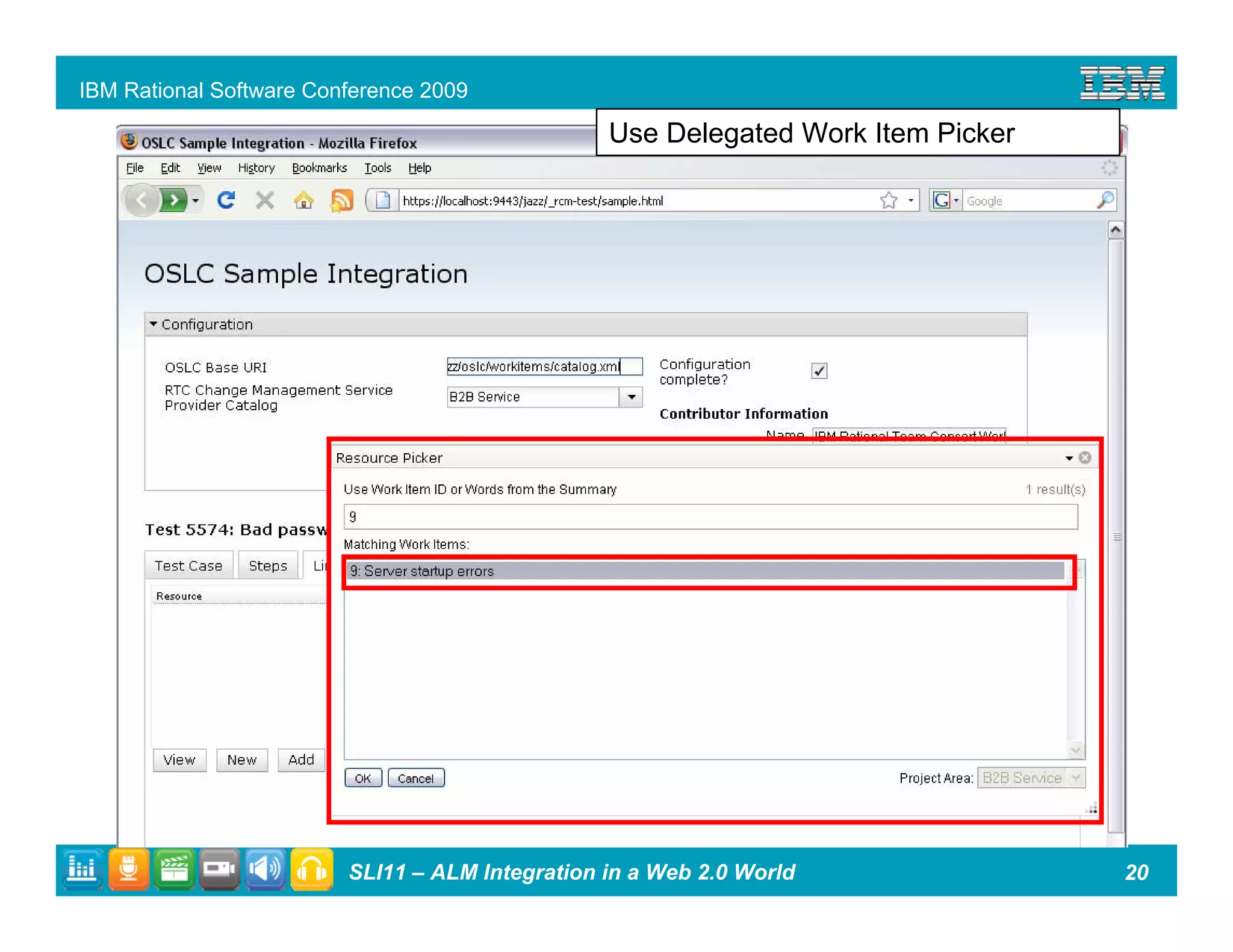The width and height of the screenshot is (1233, 952).
Task: Click the Firefox forward arrow button
Action: [x=173, y=200]
